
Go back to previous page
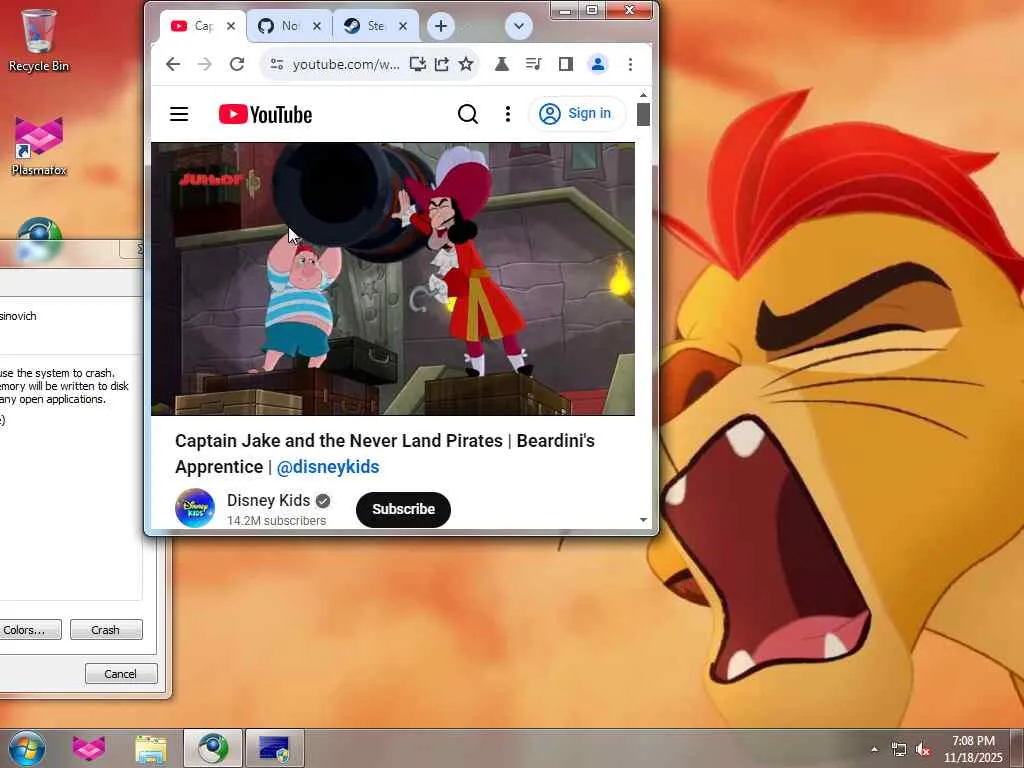pos(172,64)
